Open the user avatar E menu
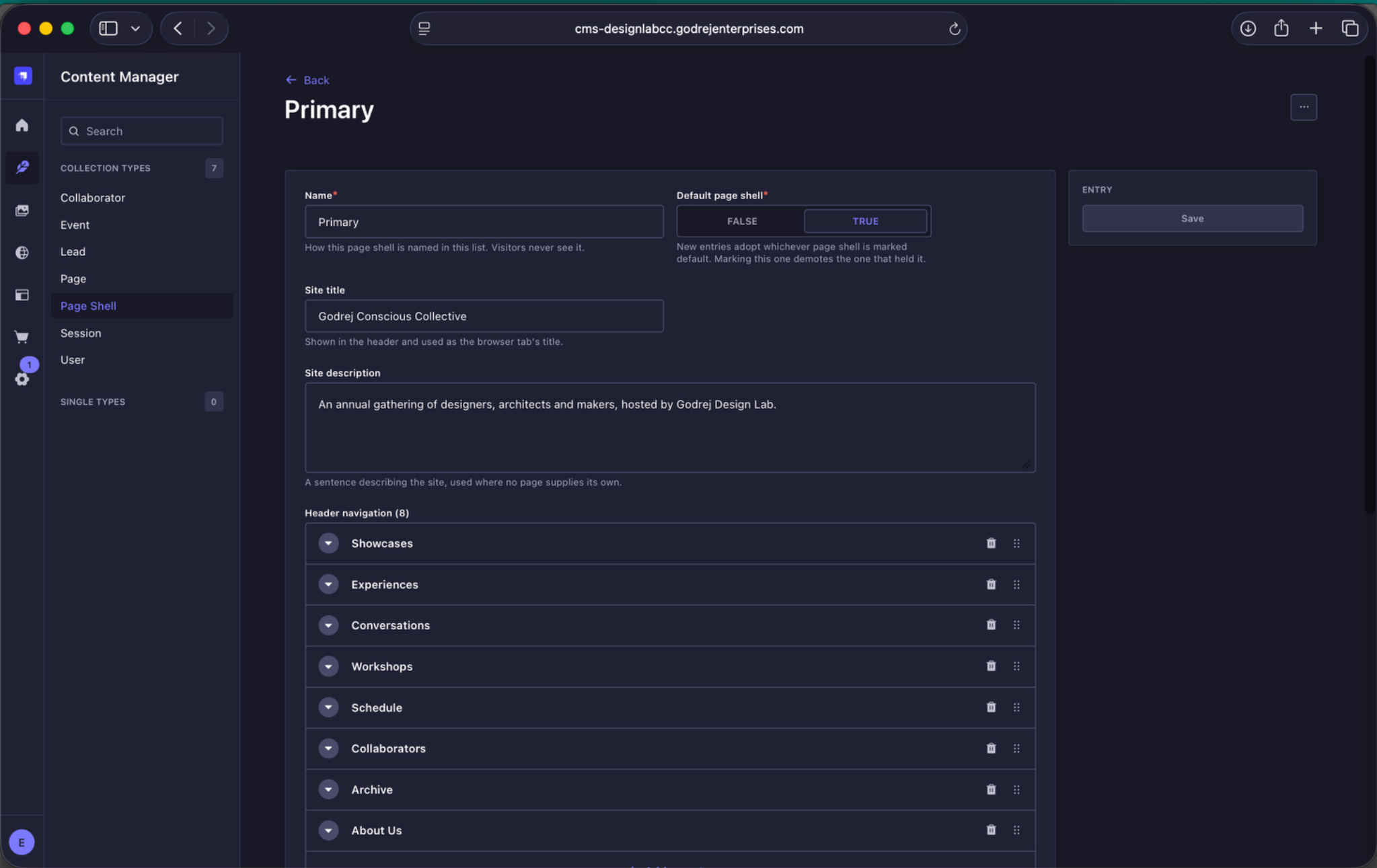Image resolution: width=1377 pixels, height=868 pixels. click(22, 842)
